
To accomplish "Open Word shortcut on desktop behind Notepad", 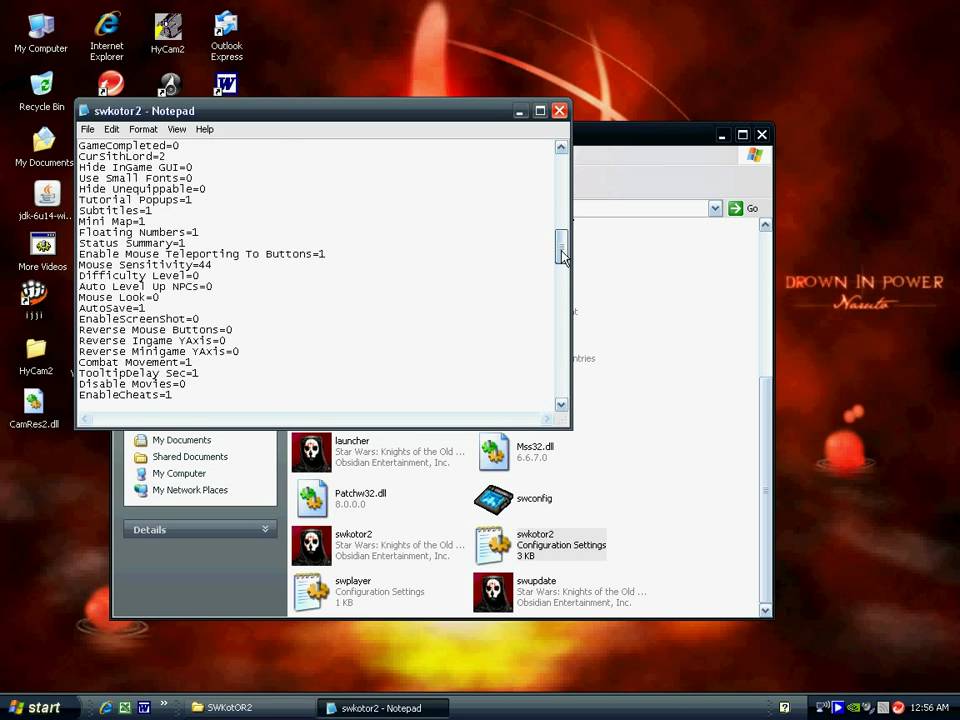I will coord(226,84).
